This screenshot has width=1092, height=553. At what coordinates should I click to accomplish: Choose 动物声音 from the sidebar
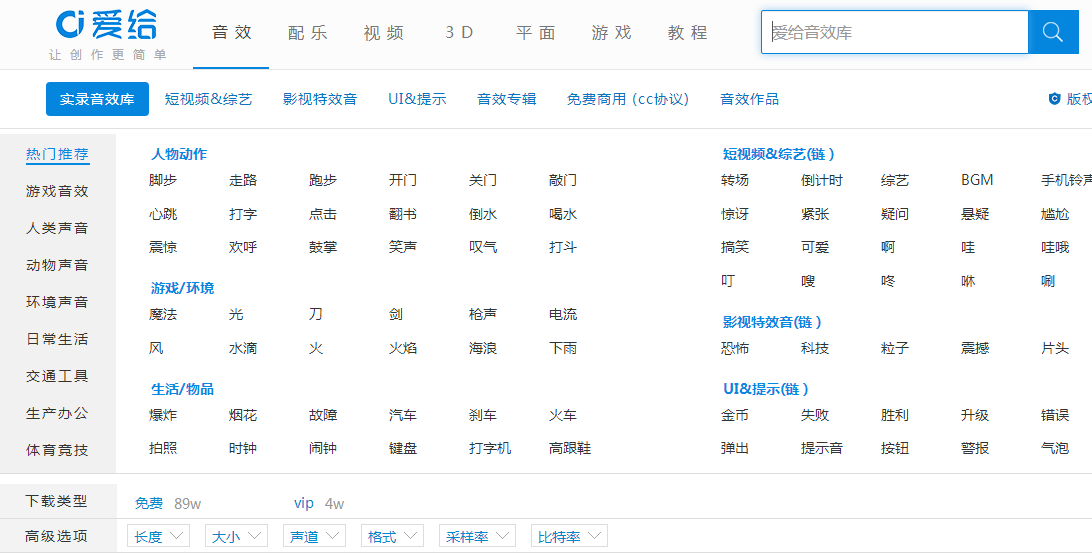click(x=57, y=265)
